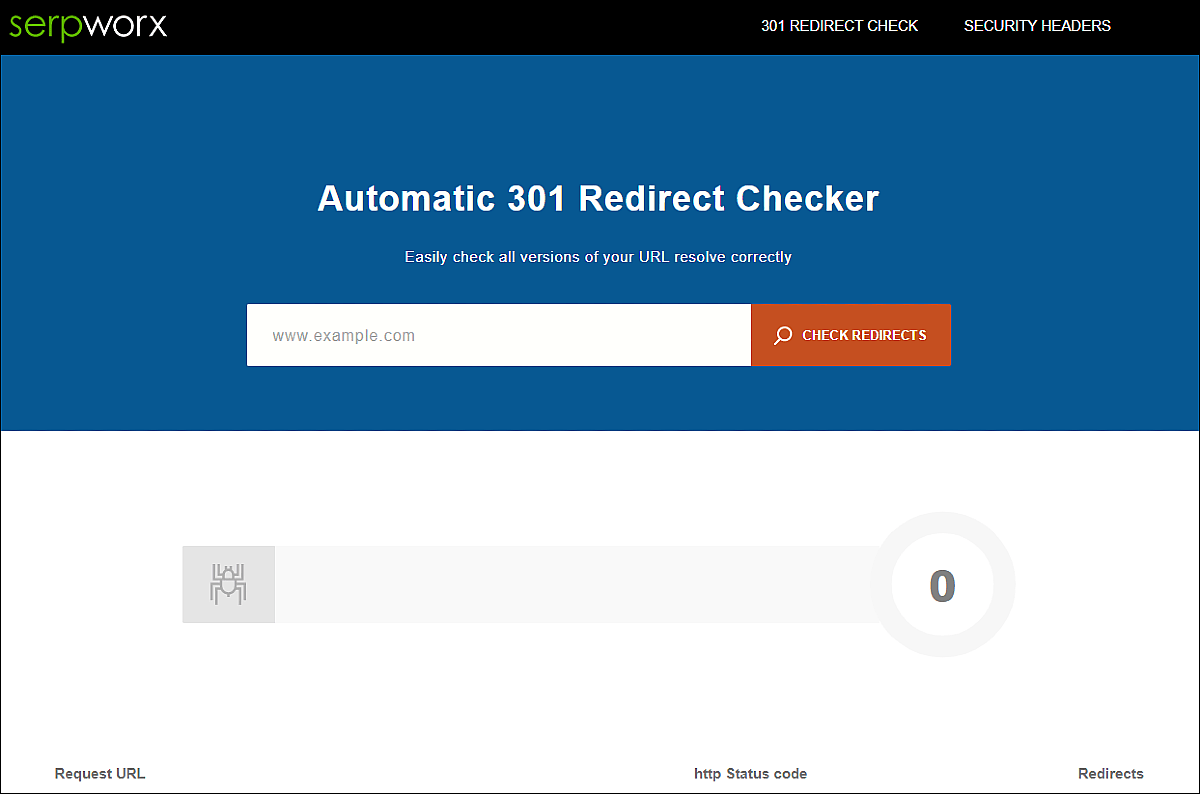Click the circular redirect counter showing 0
This screenshot has height=794, width=1200.
[942, 585]
